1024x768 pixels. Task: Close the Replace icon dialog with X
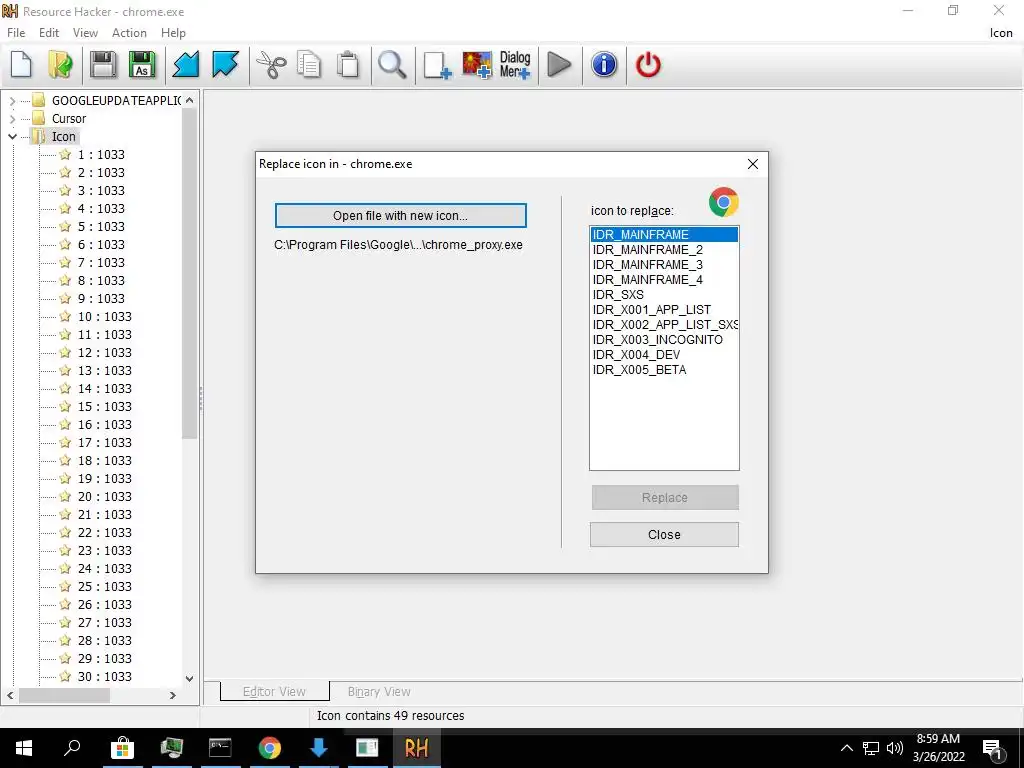tap(752, 164)
